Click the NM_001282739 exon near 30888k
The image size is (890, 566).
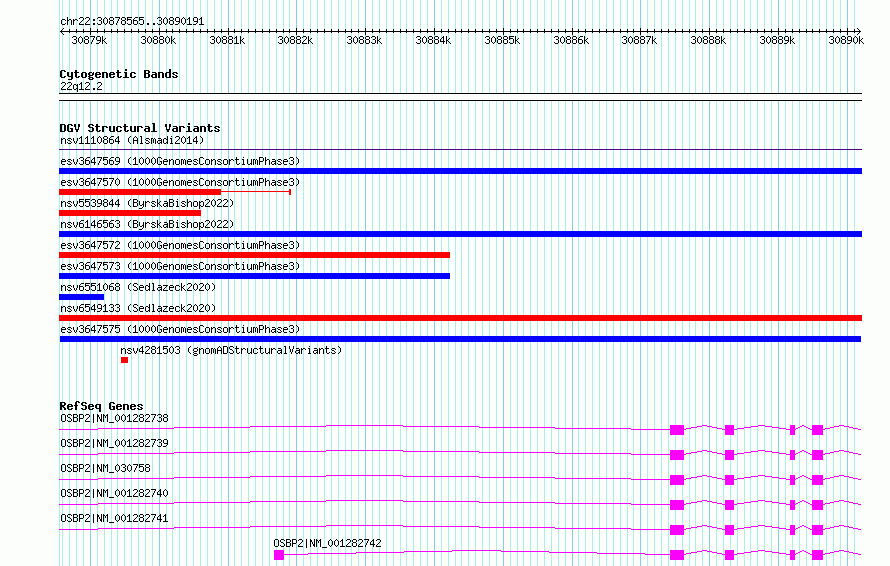(x=729, y=455)
